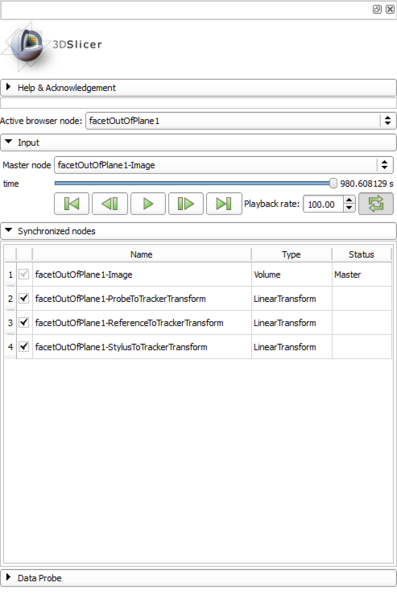The width and height of the screenshot is (397, 599).
Task: Uncheck ReferenceToTrackerTransform sync checkbox
Action: [24, 322]
